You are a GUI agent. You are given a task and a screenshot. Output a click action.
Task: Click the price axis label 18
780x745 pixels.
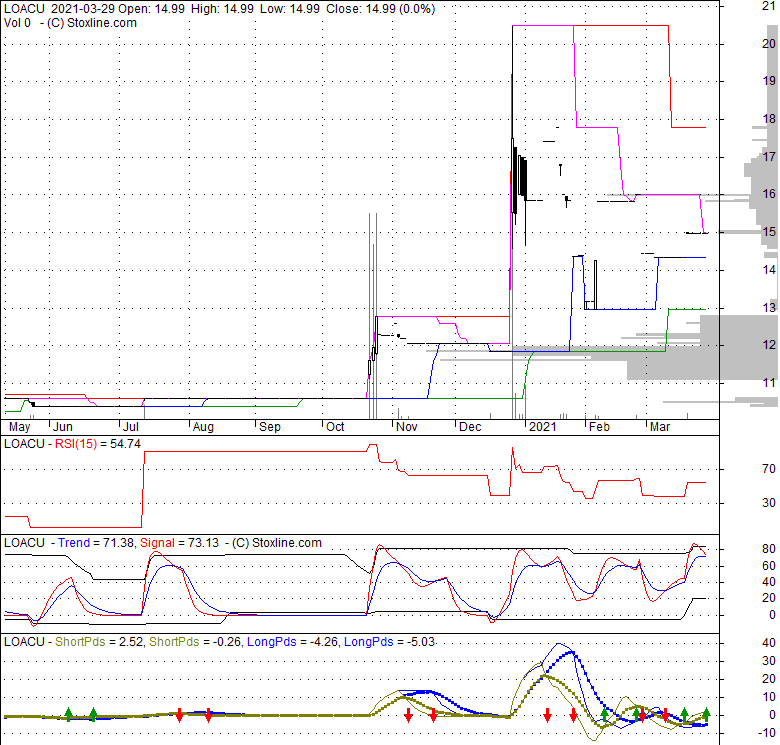click(x=769, y=119)
